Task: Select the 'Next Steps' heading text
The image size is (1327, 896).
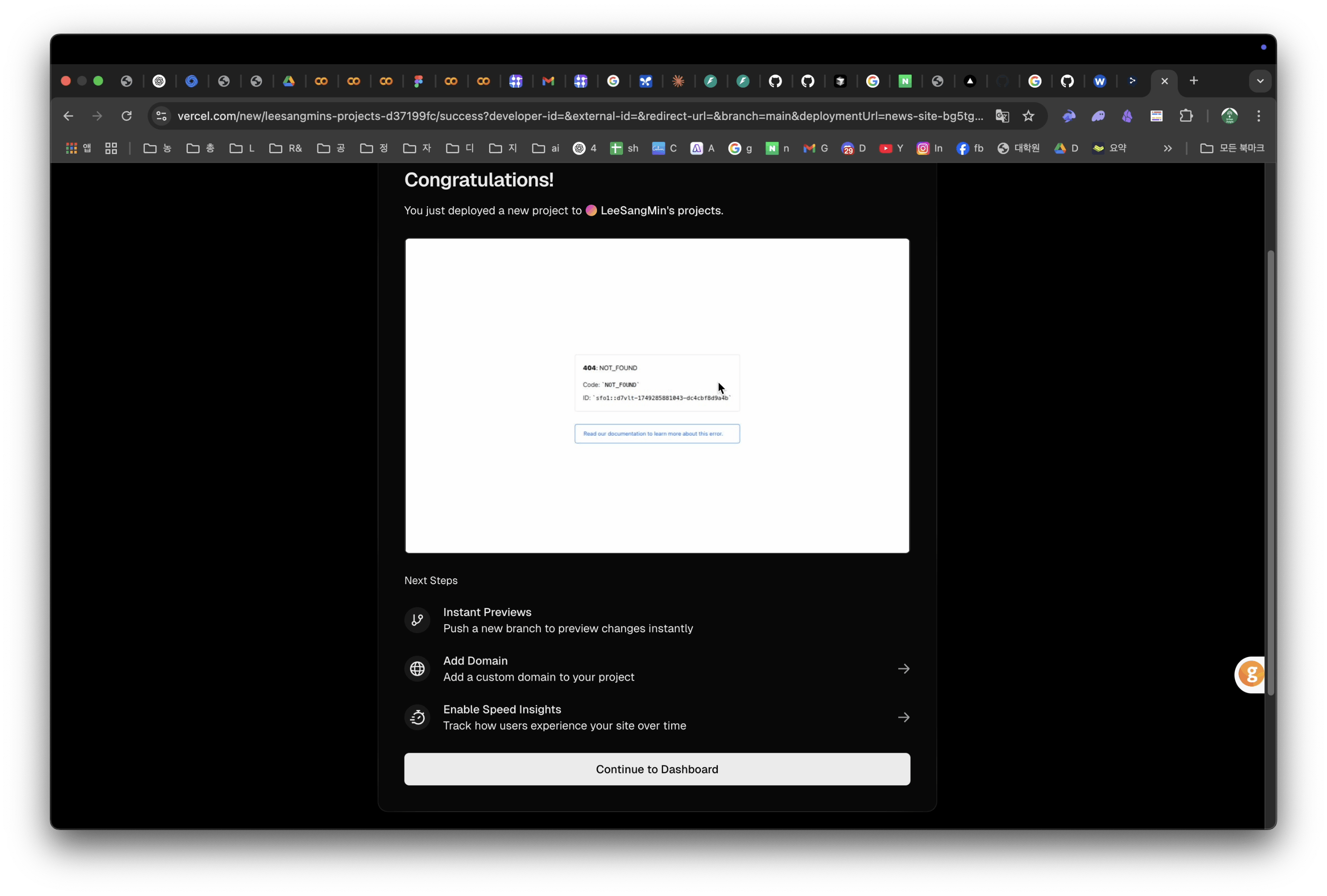Action: click(x=431, y=581)
